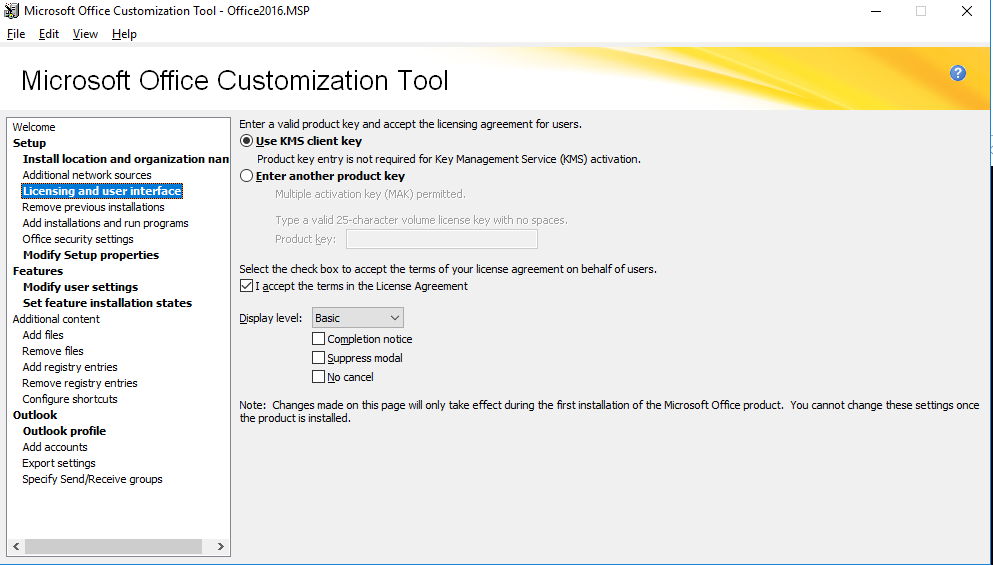Open the blue Help question mark icon
The width and height of the screenshot is (993, 565).
tap(958, 73)
